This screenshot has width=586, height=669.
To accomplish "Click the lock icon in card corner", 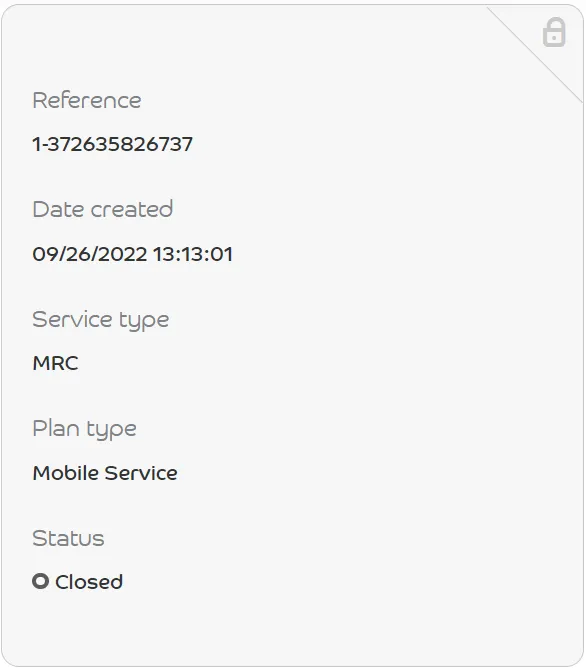I will [x=554, y=32].
